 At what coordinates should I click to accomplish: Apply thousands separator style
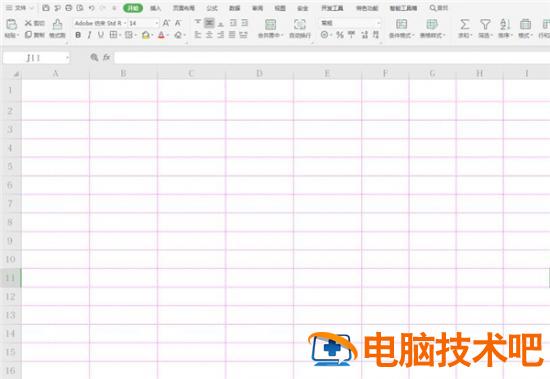tap(351, 34)
